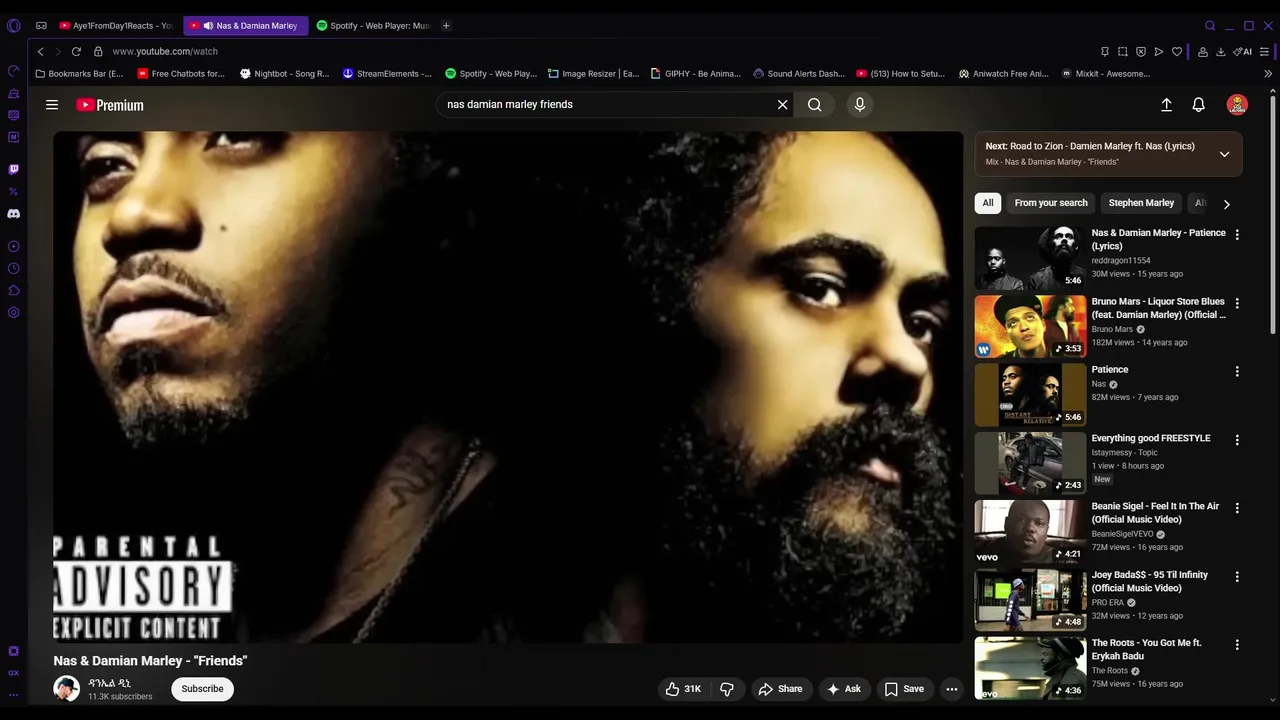
Task: Open the AI assistant icon in toolbar
Action: 1243,51
